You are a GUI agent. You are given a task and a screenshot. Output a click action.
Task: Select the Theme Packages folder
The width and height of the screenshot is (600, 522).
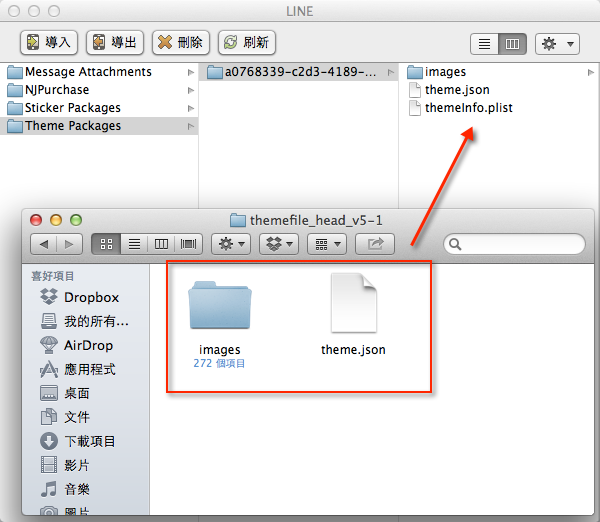pos(99,126)
